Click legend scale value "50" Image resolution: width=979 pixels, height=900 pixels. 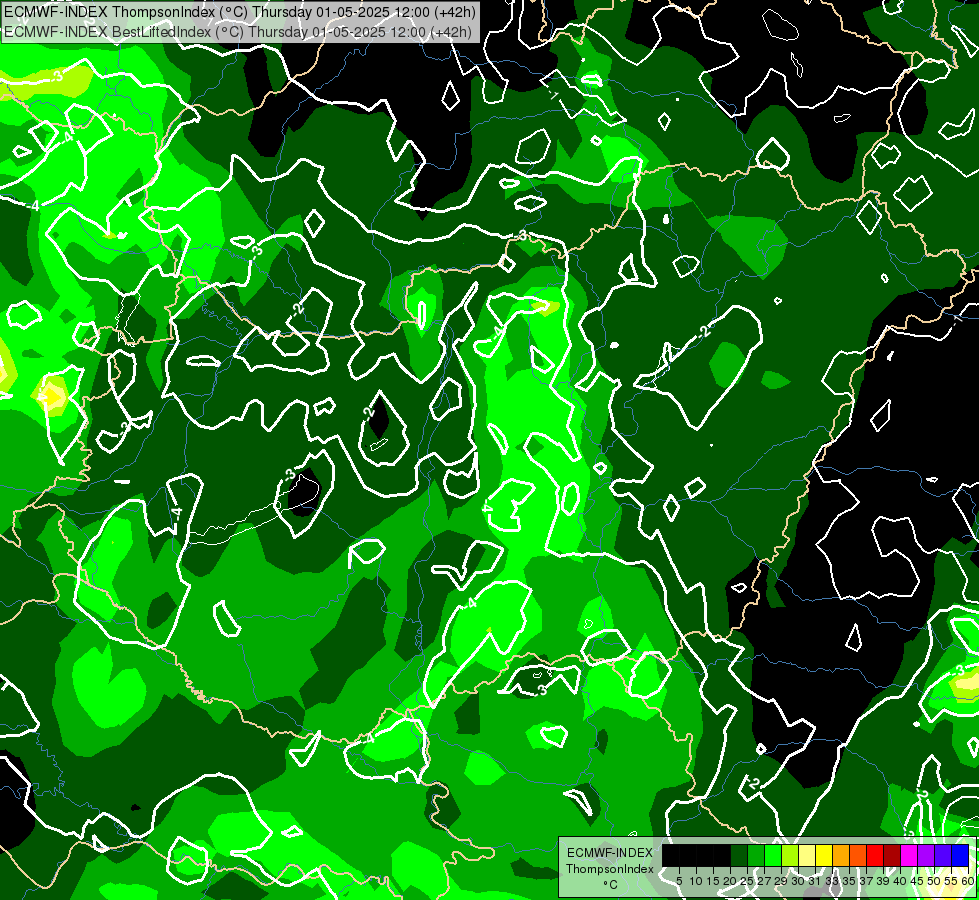click(x=934, y=881)
